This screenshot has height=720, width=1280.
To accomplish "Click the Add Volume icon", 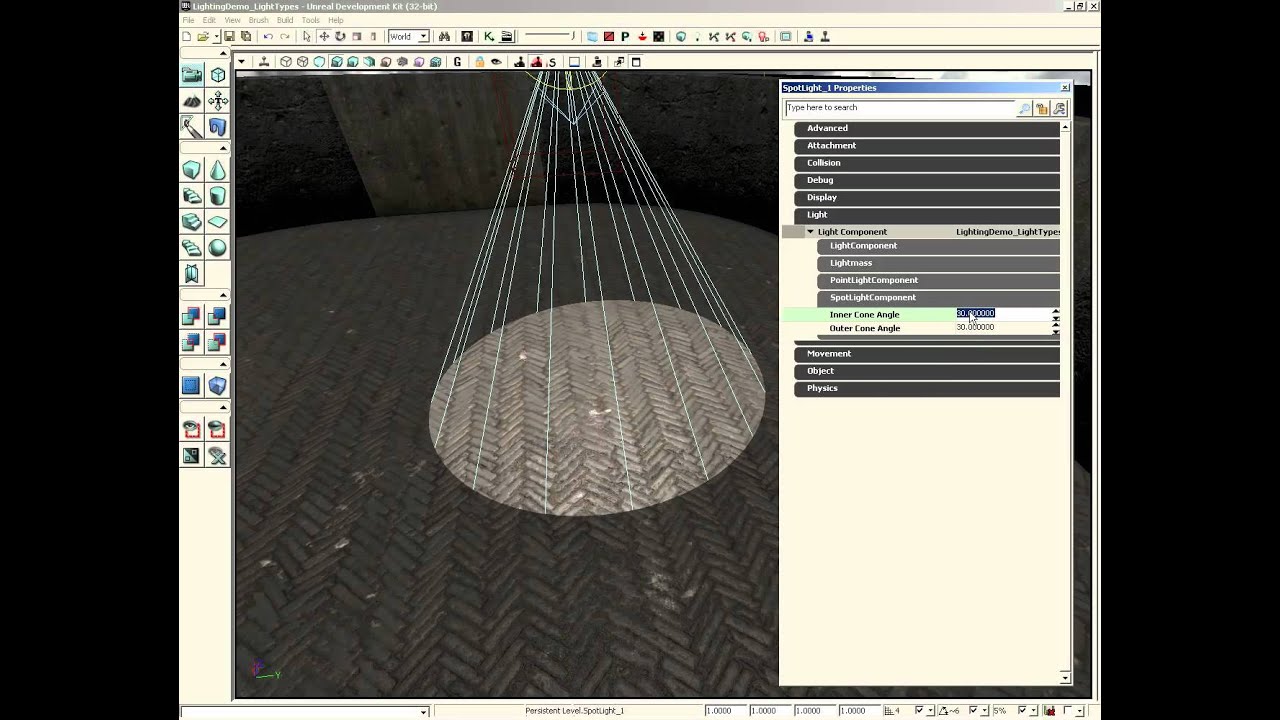I will [x=217, y=385].
